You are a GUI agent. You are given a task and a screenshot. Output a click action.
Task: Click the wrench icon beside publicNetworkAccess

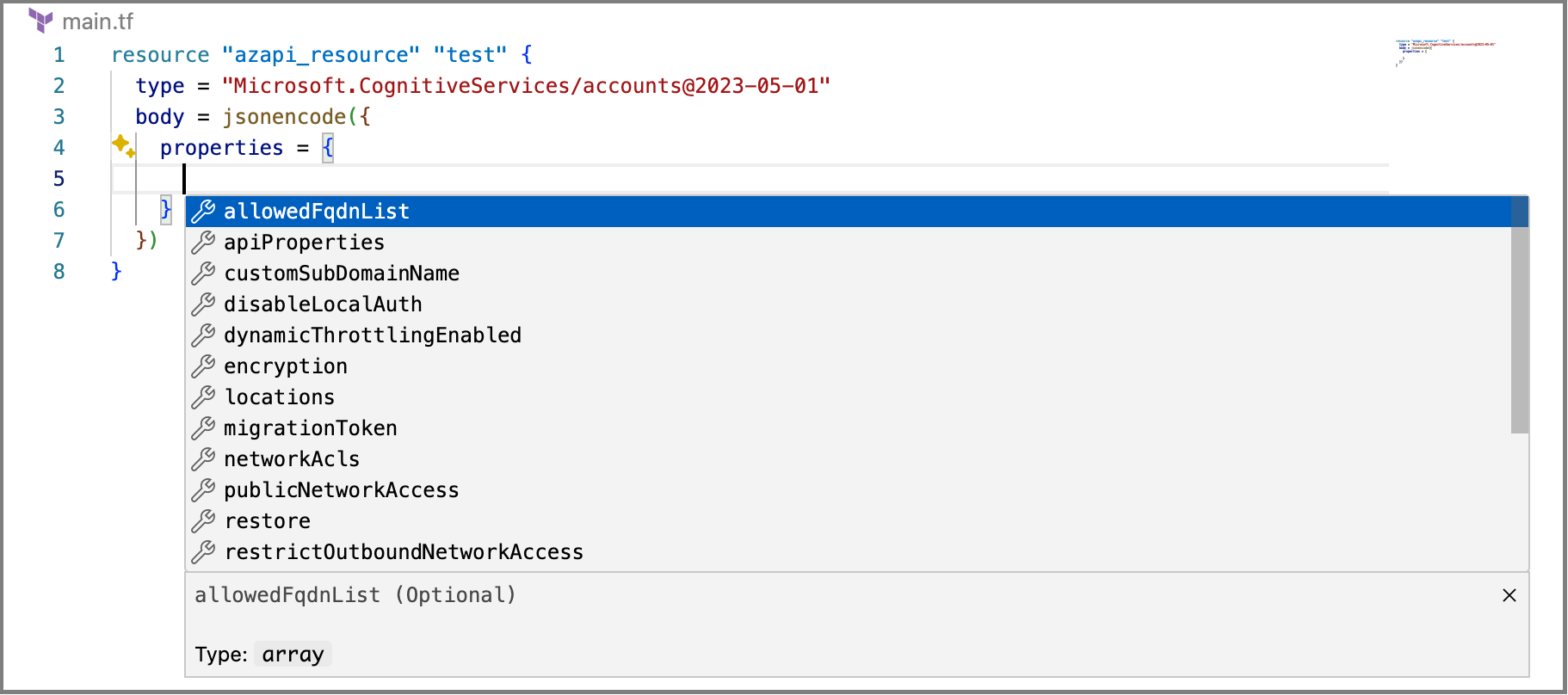[x=203, y=489]
